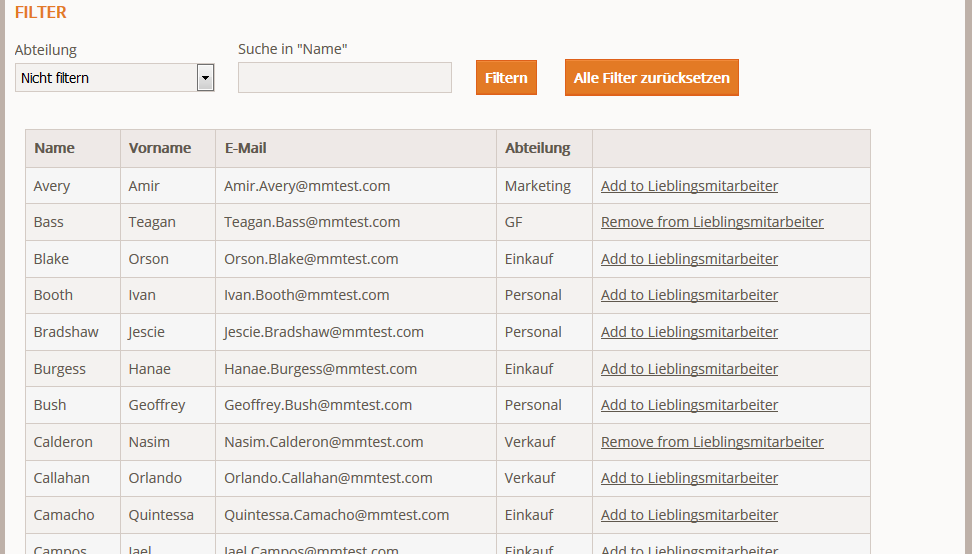Click the Filtern button
This screenshot has width=972, height=554.
[506, 77]
